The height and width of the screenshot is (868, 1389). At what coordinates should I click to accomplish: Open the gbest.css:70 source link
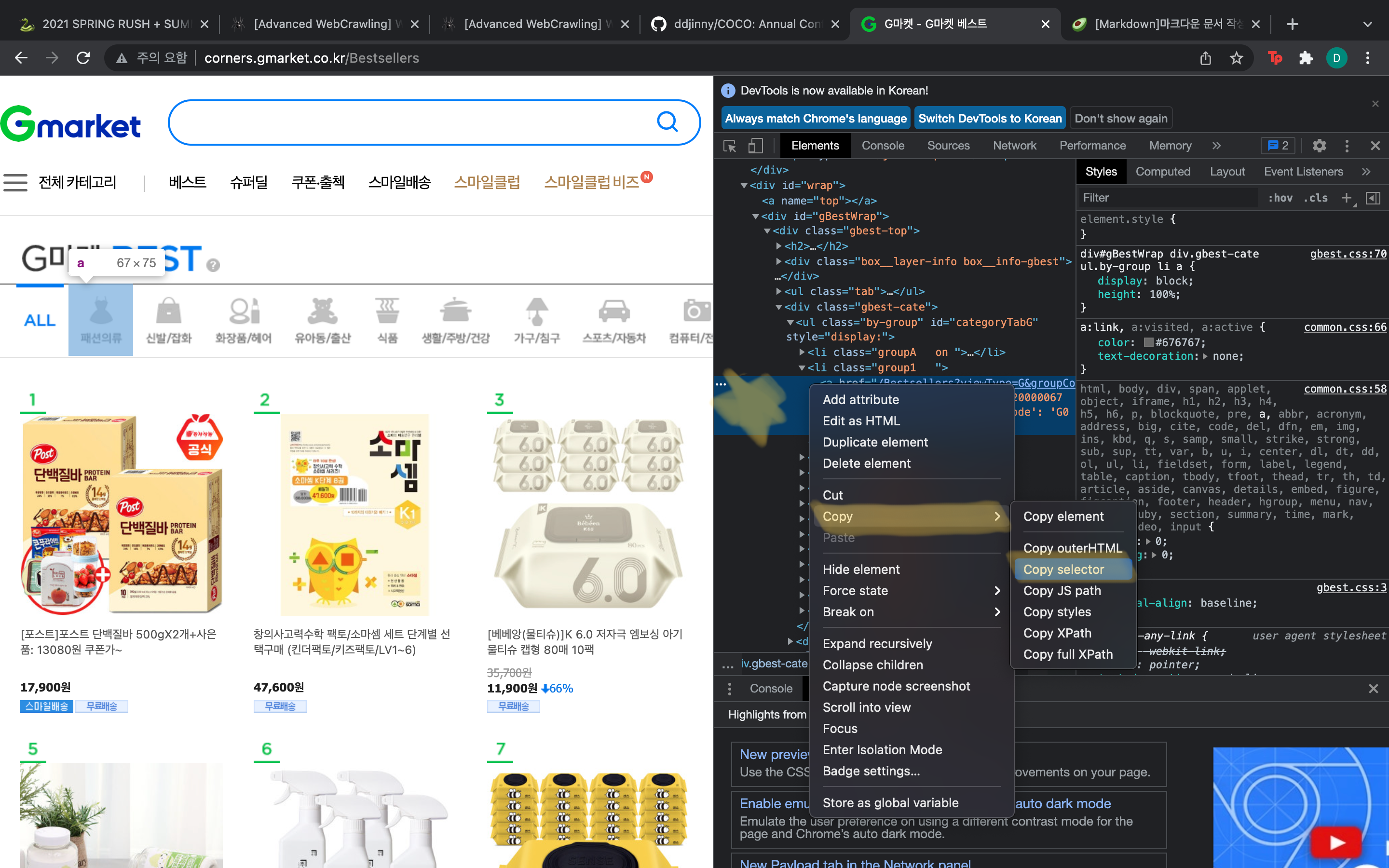coord(1348,254)
